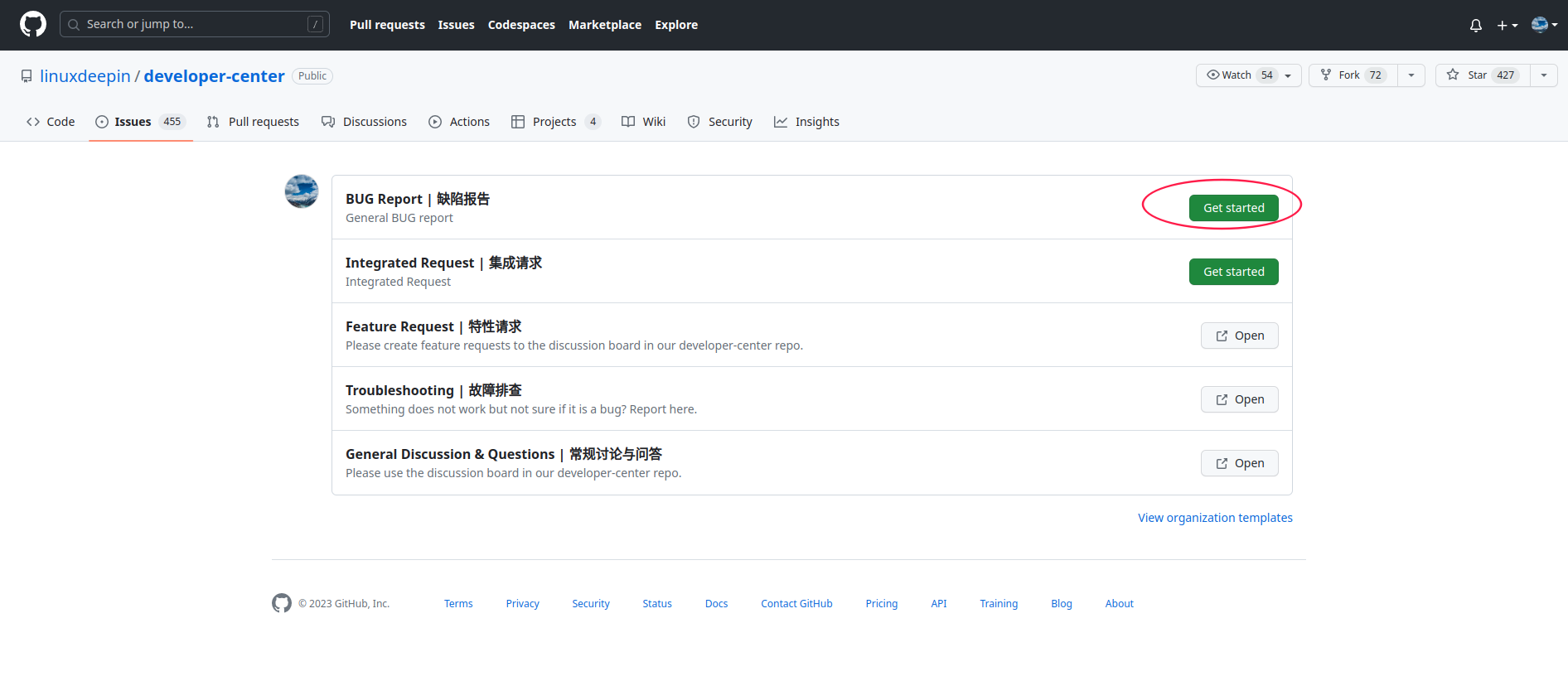Open the Pricing footer link

[x=882, y=604]
